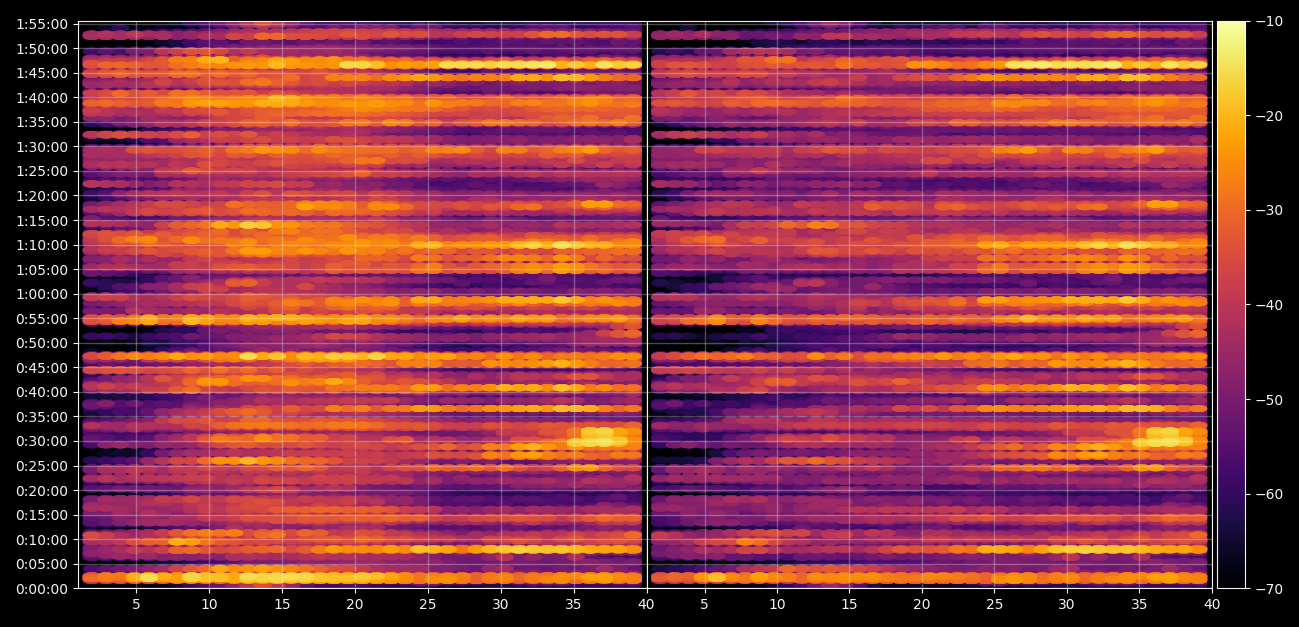Click x-axis tick 5 under left heatmap
This screenshot has width=1299, height=627.
click(136, 605)
